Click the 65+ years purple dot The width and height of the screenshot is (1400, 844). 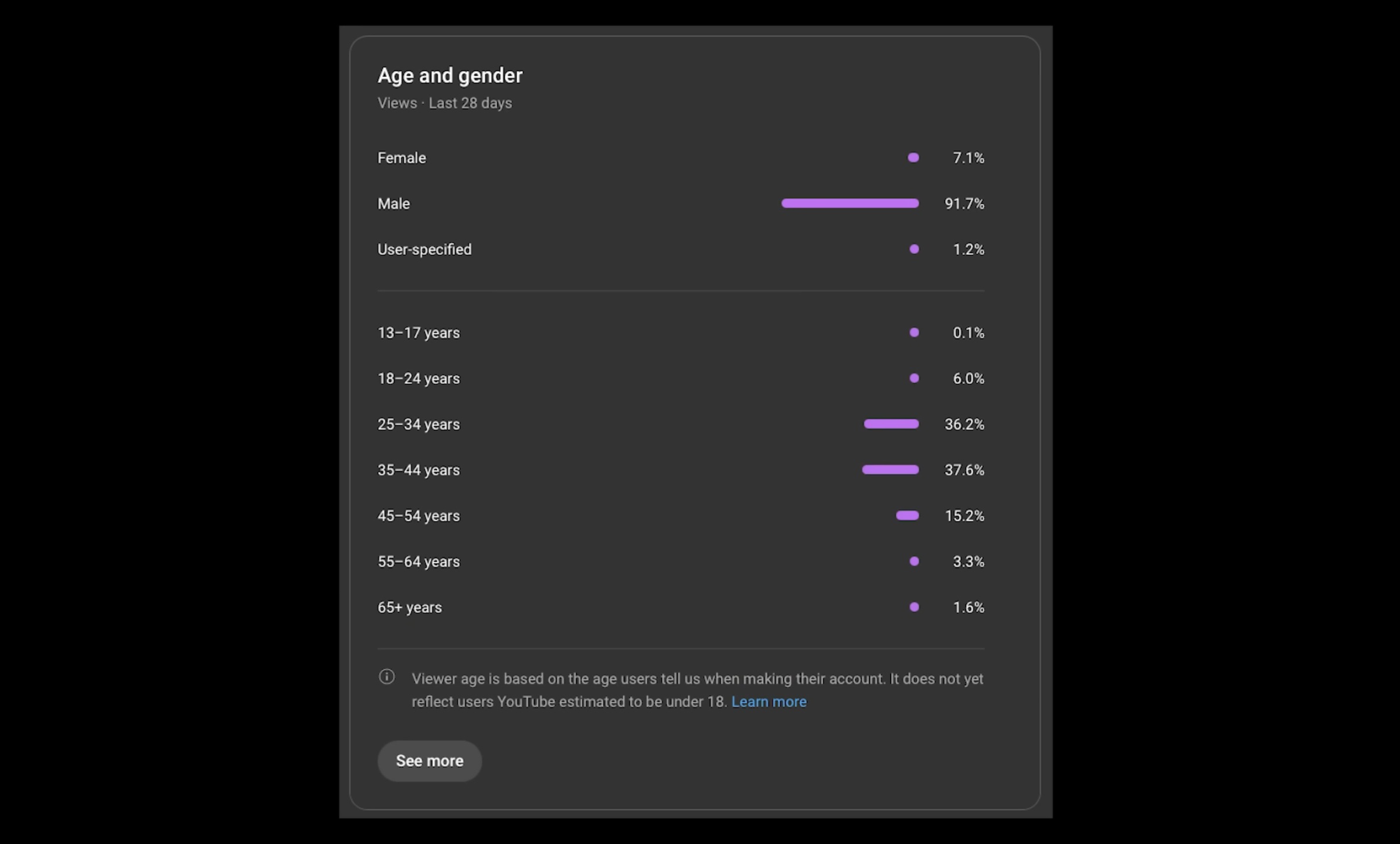(x=914, y=607)
